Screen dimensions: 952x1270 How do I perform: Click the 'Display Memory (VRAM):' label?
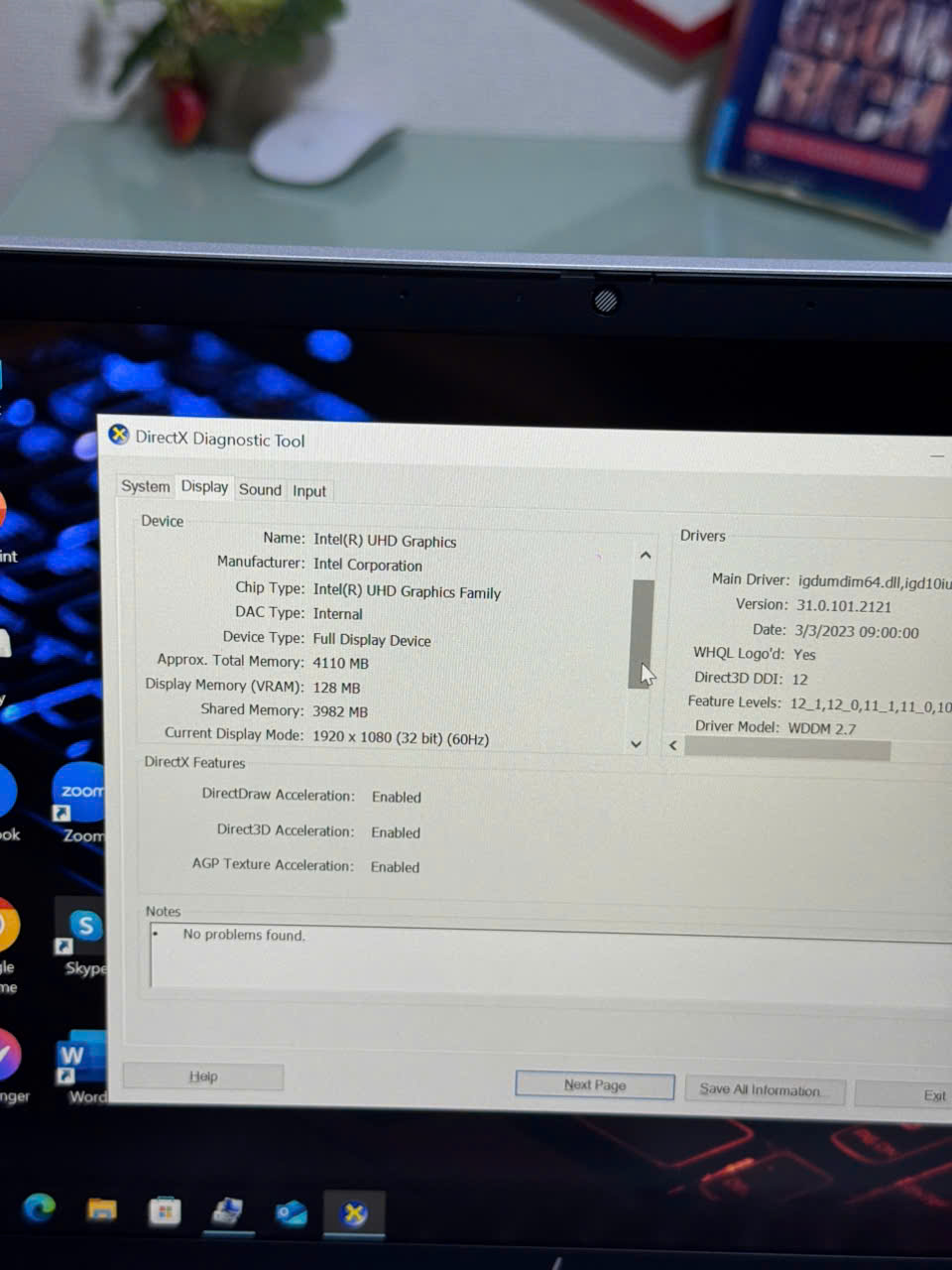click(x=225, y=685)
